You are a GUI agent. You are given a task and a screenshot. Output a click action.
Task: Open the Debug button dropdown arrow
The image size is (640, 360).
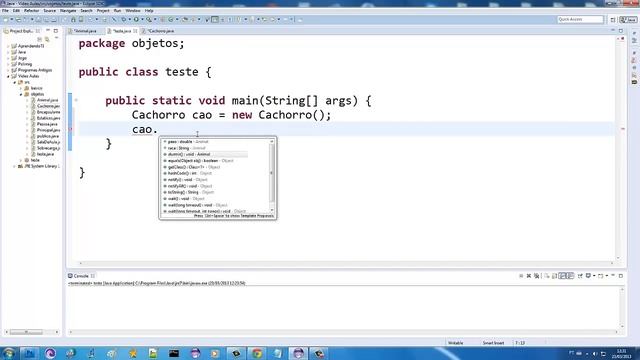tap(129, 20)
